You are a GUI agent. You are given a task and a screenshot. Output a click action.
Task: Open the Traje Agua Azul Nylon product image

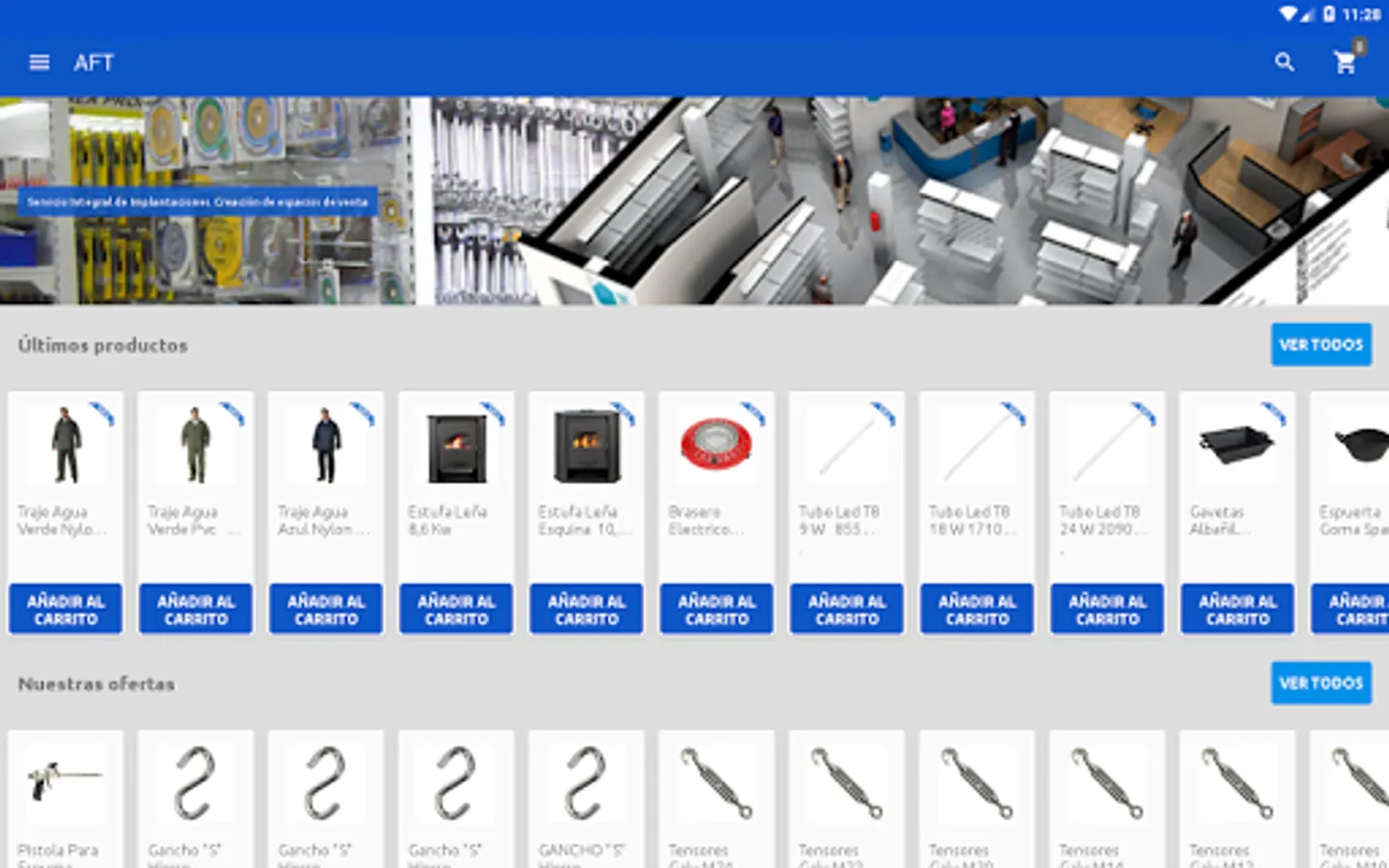pyautogui.click(x=326, y=446)
